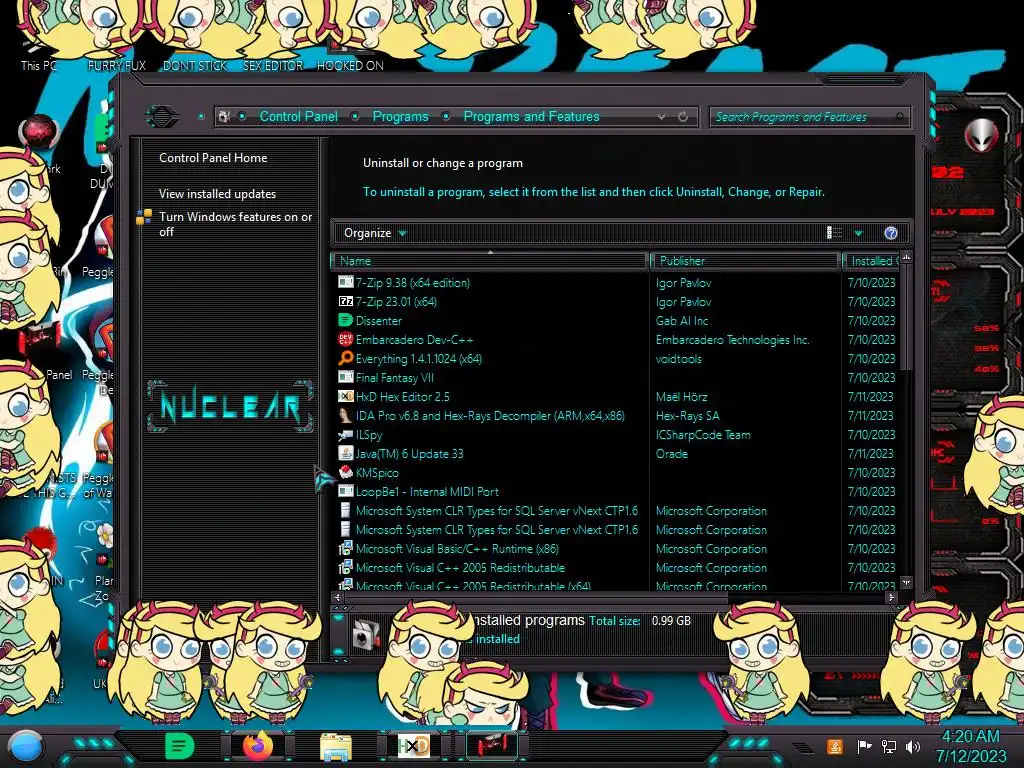The width and height of the screenshot is (1024, 768).
Task: Click the LoopBe1 MIDI Port icon
Action: click(345, 491)
